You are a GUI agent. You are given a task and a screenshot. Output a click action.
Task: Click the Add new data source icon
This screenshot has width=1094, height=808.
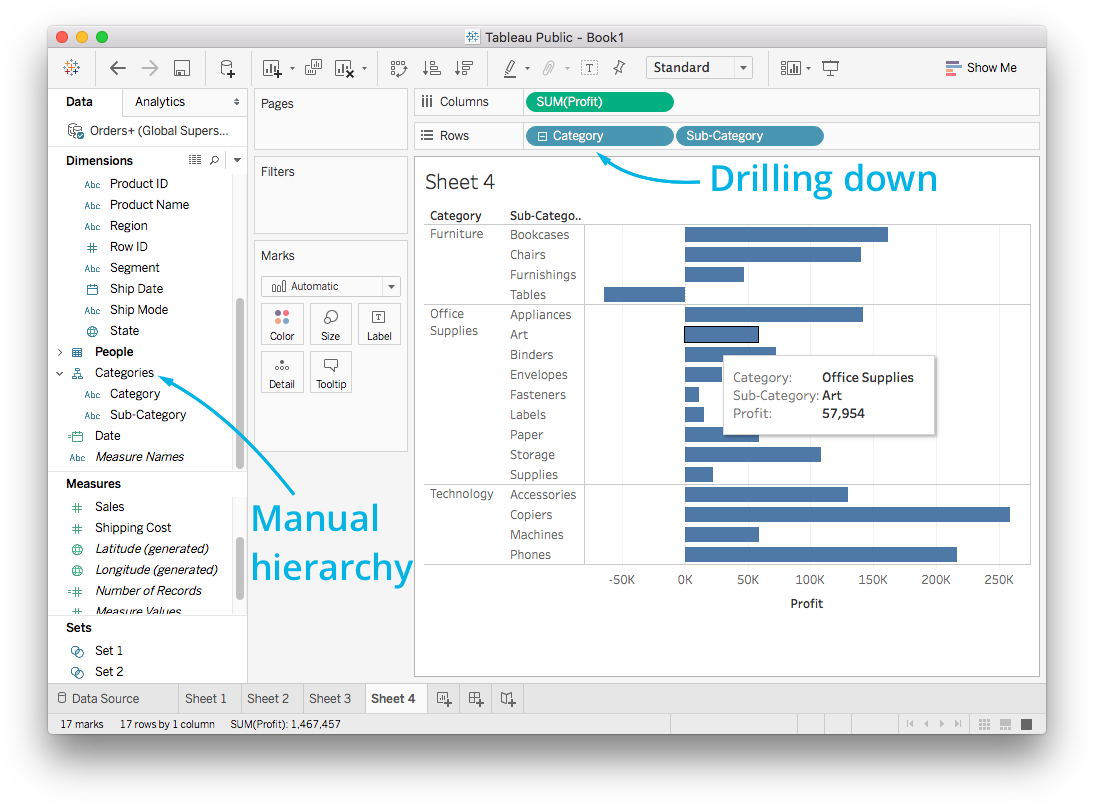pos(227,68)
